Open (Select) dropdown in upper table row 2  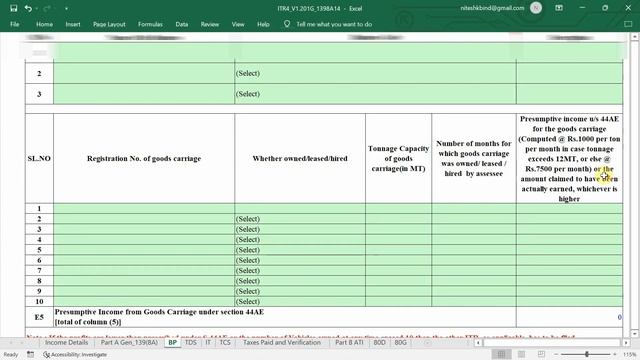(x=375, y=73)
